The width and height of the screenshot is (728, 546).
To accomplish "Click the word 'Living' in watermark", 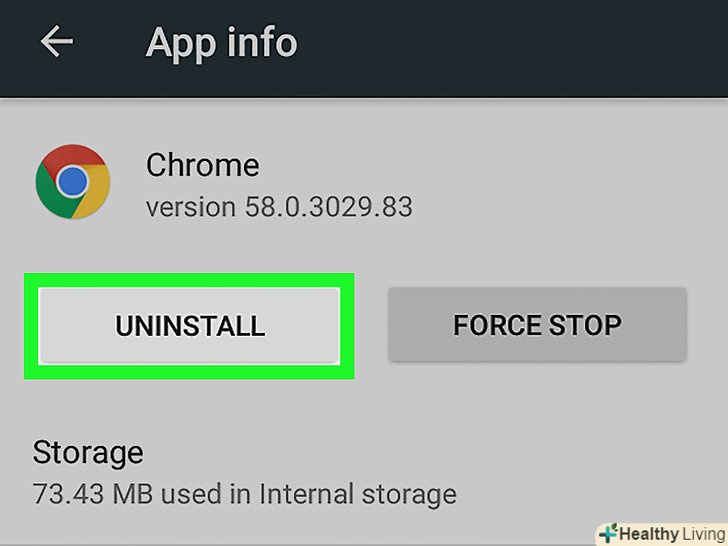I will [x=697, y=533].
